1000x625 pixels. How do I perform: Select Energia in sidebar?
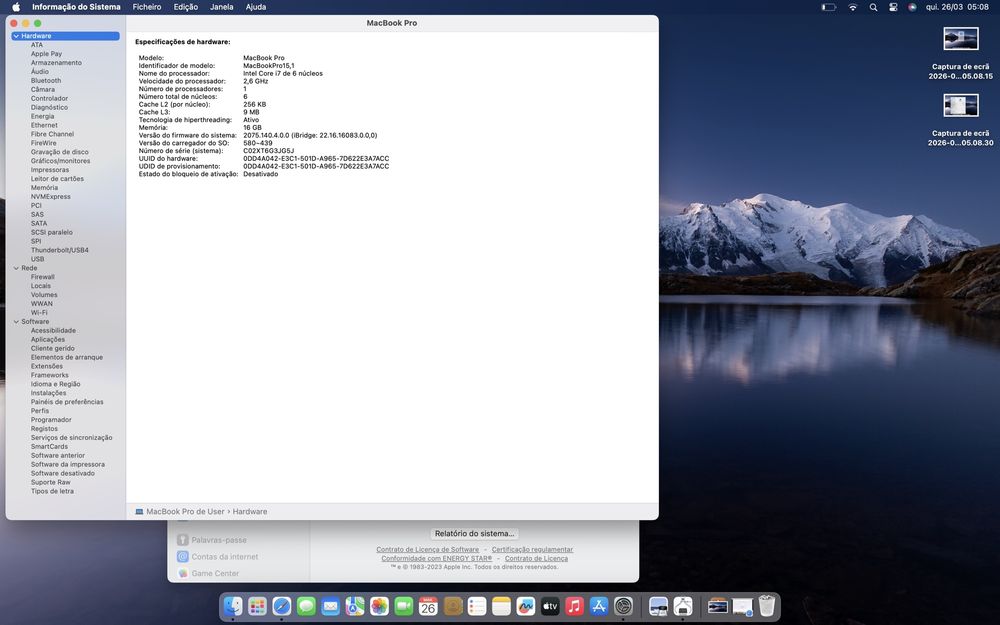coord(43,117)
